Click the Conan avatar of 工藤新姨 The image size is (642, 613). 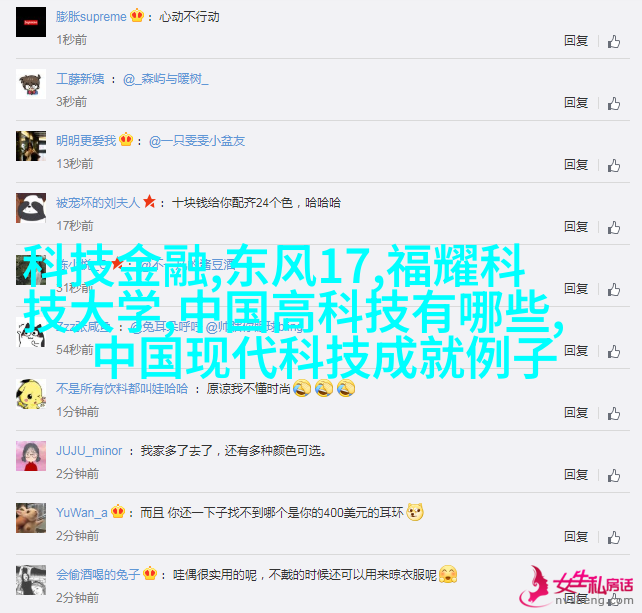[31, 84]
